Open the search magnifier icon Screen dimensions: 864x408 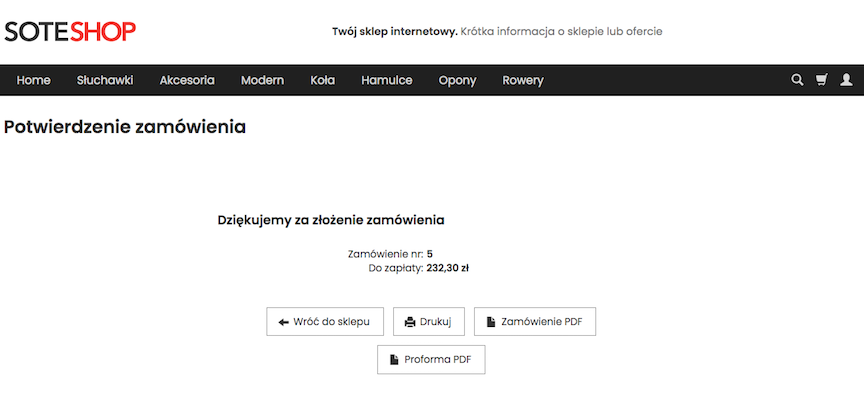click(x=797, y=80)
